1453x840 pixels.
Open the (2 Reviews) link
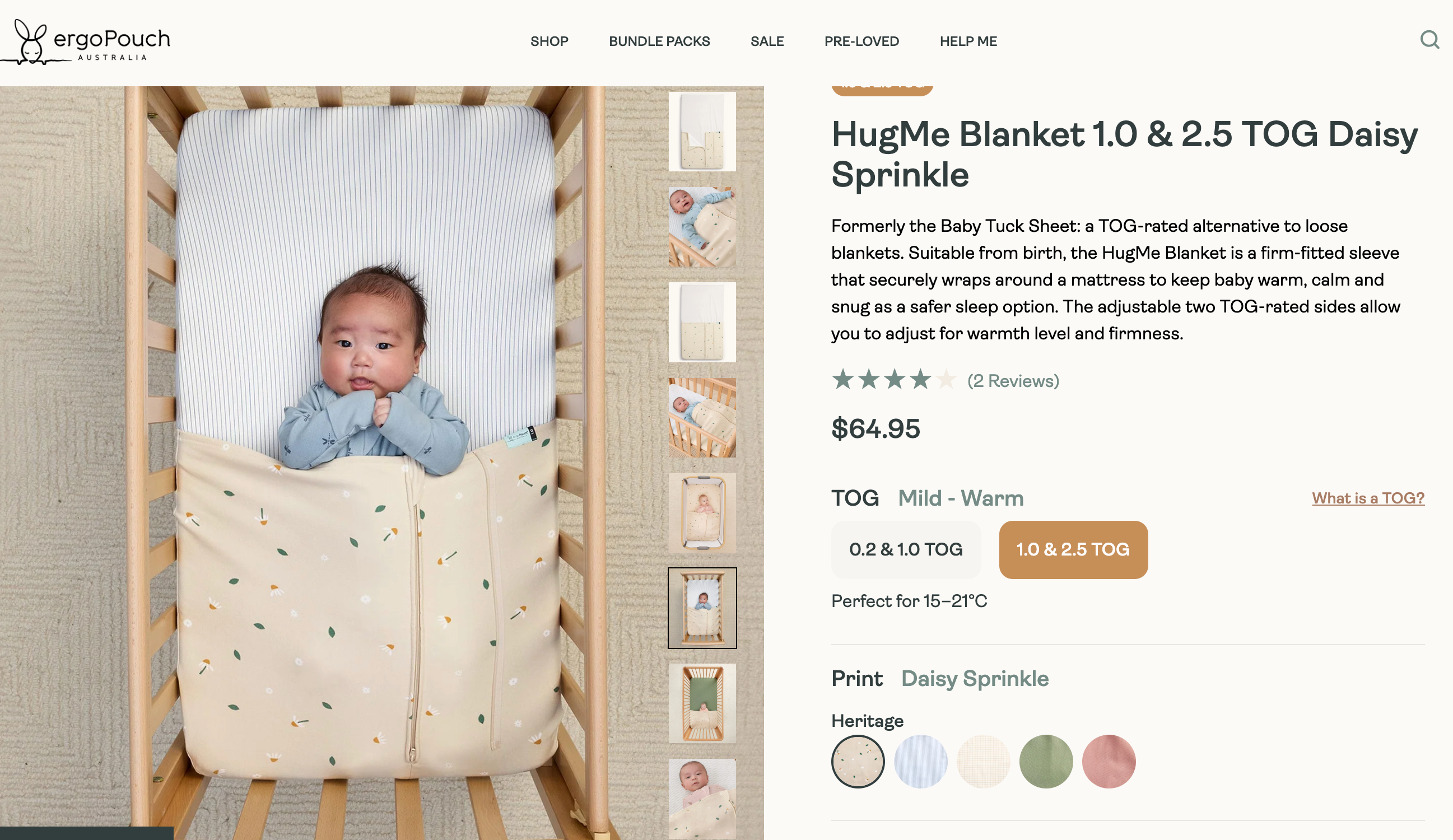point(1013,381)
